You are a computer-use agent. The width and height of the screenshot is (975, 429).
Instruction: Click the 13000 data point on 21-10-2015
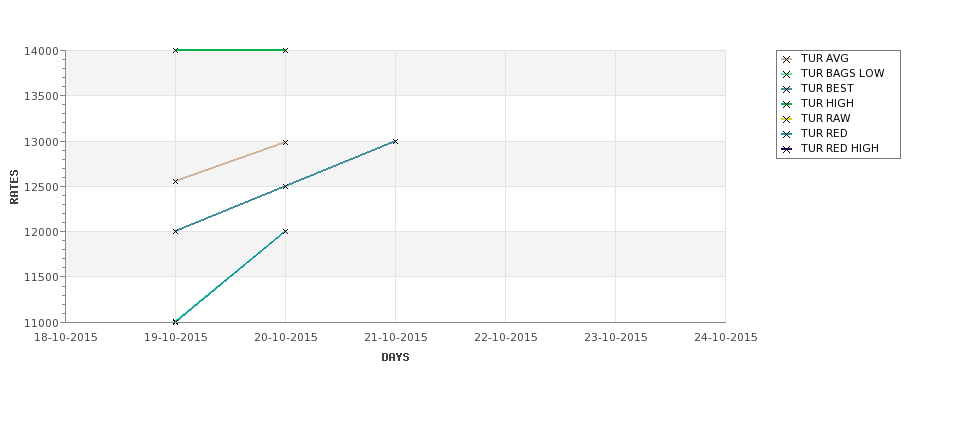395,141
